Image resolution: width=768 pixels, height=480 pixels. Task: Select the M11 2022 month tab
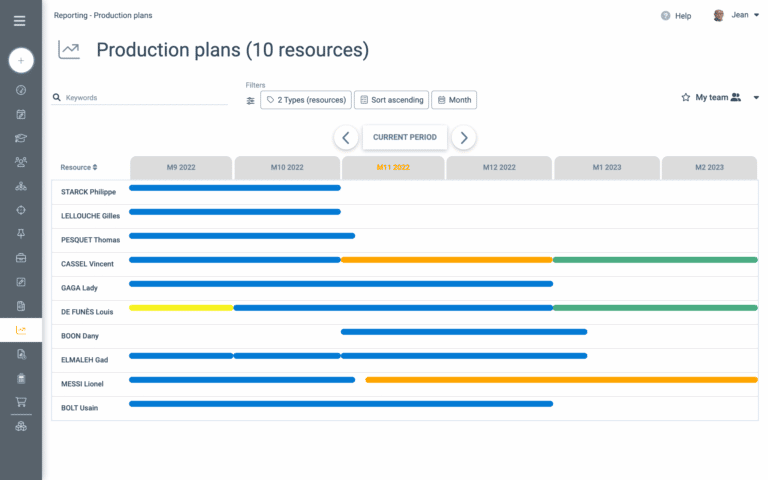pos(393,168)
